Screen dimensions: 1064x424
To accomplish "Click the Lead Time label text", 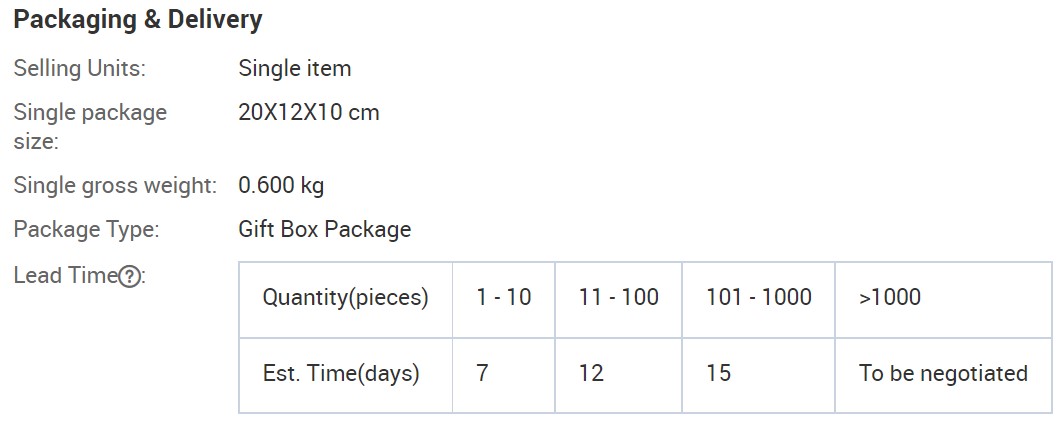I will 66,275.
